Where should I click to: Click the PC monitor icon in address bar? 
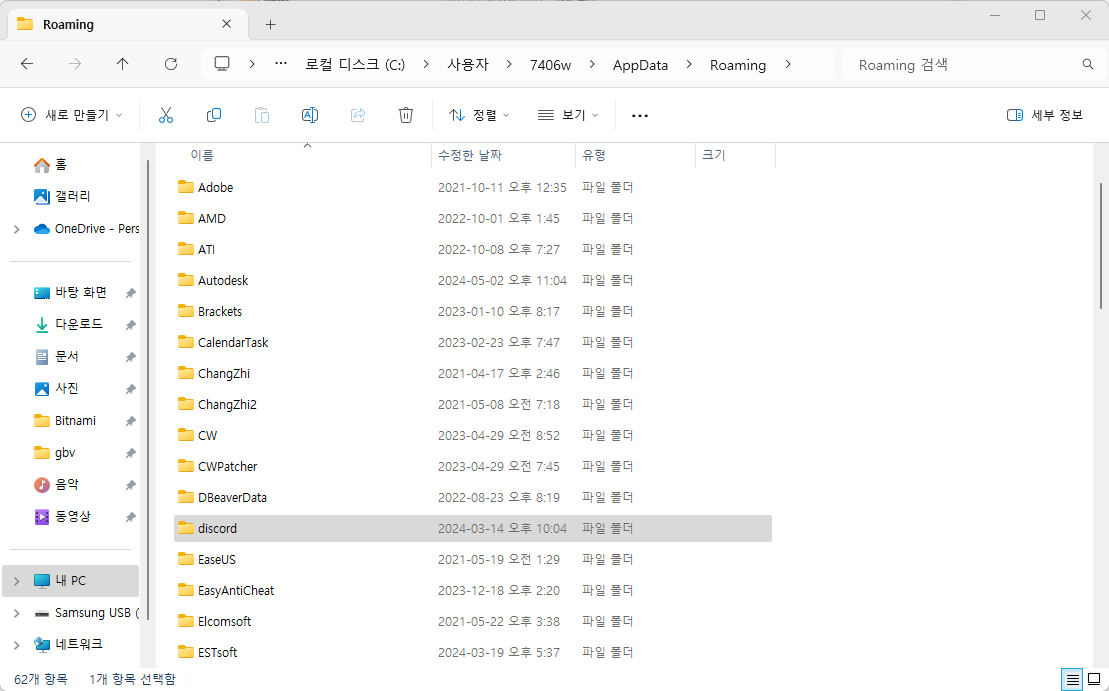(x=222, y=64)
